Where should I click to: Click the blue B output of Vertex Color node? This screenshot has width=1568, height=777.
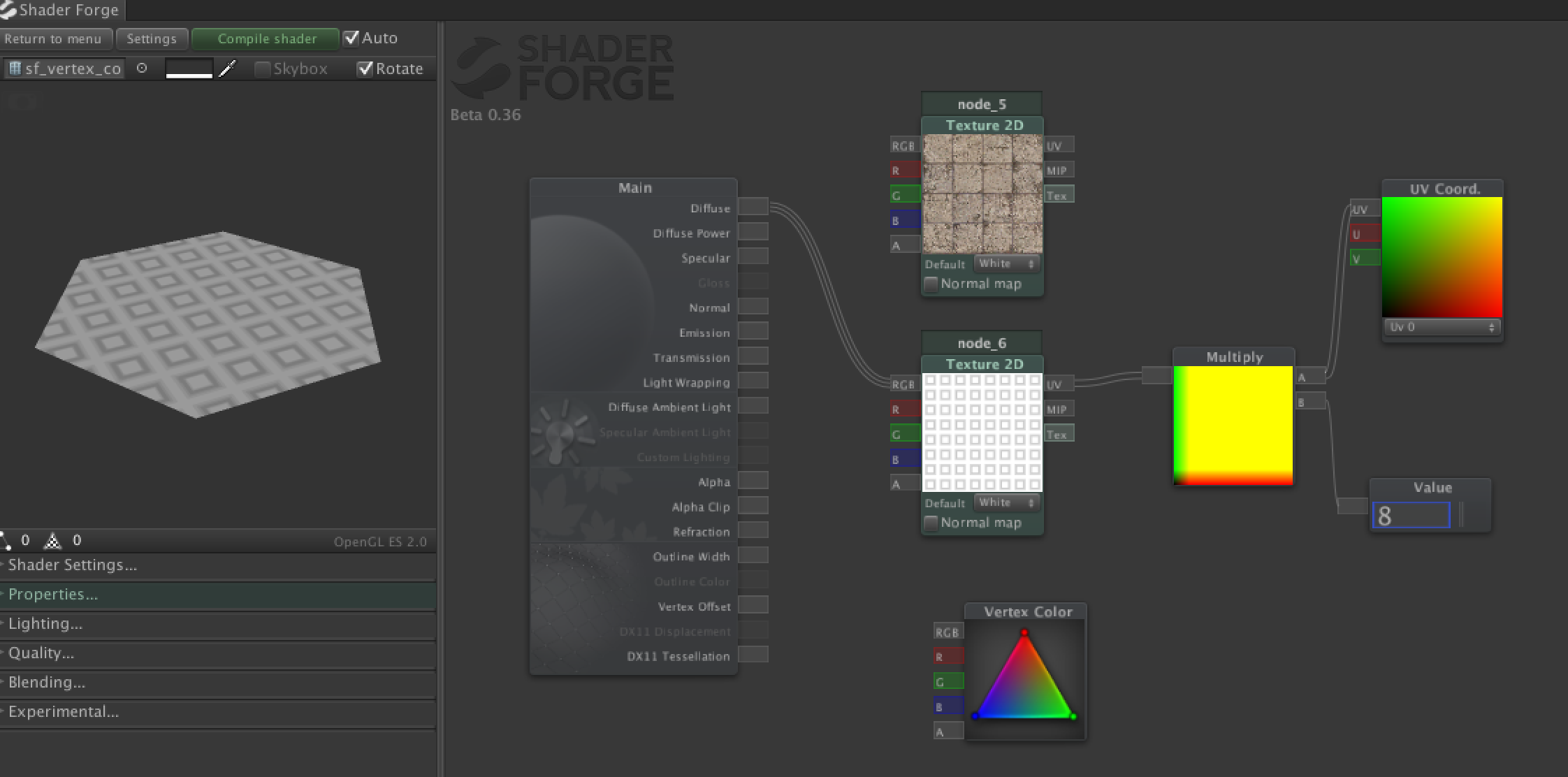tap(949, 706)
